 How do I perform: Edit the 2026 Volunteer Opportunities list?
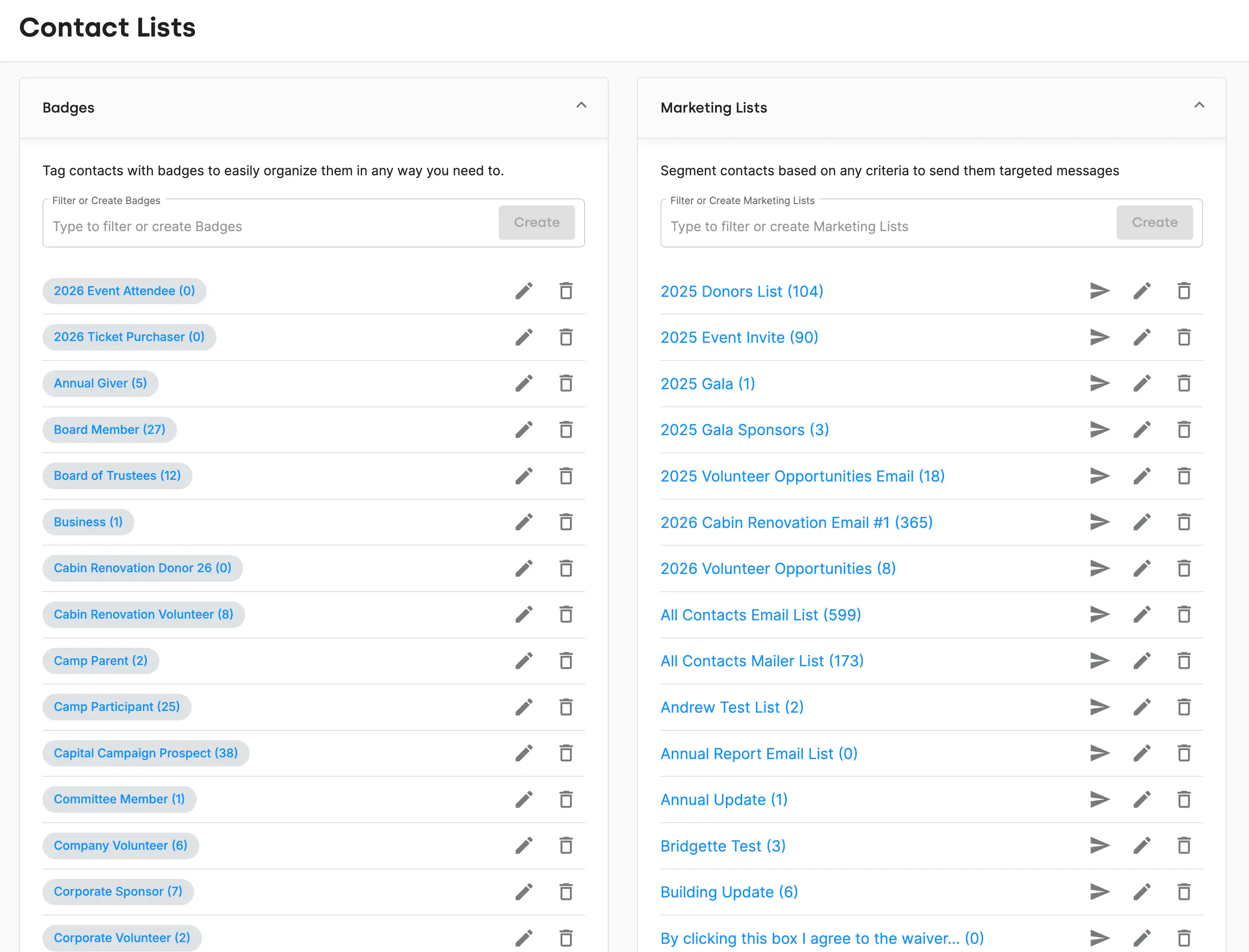(x=1142, y=568)
